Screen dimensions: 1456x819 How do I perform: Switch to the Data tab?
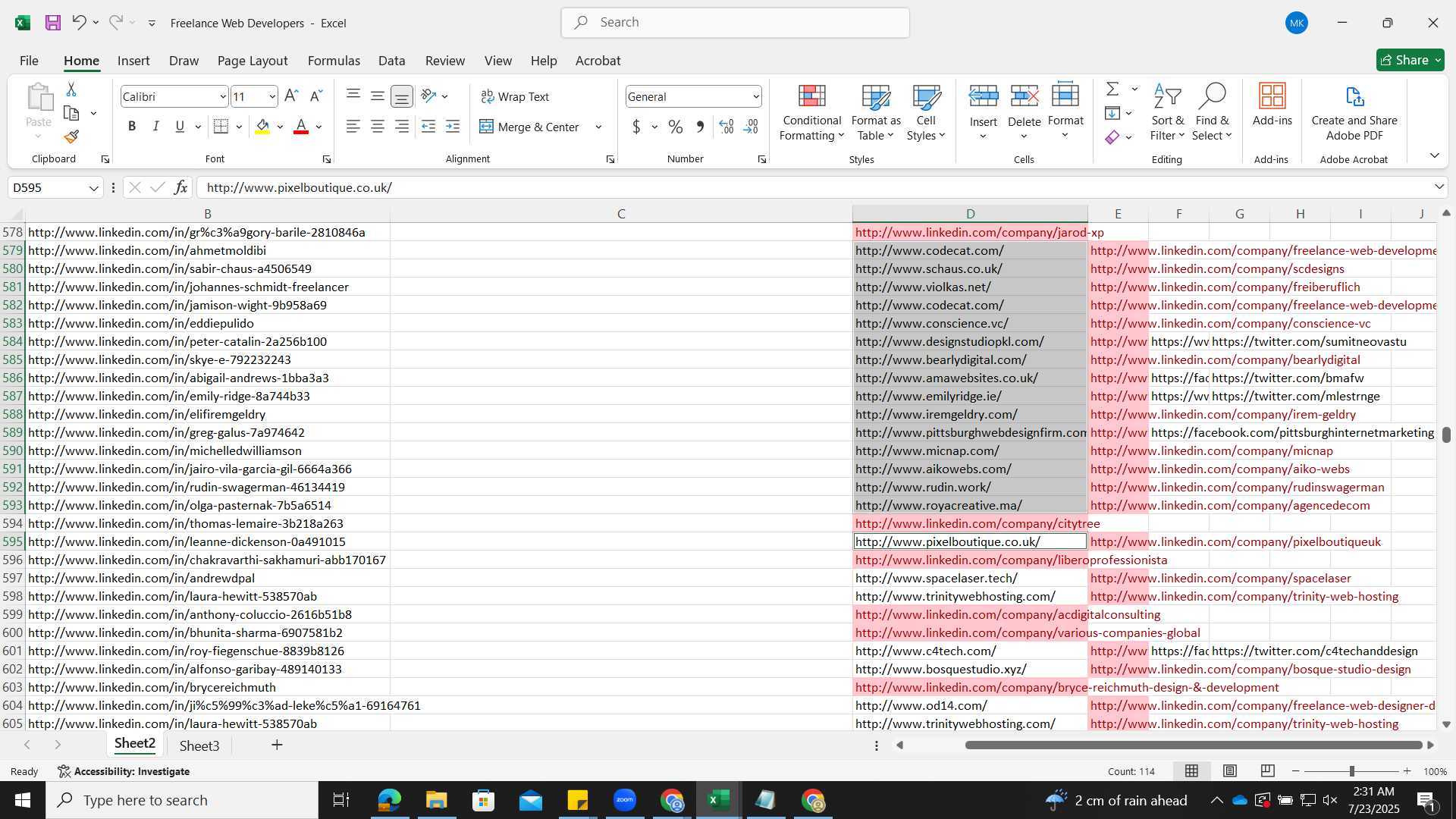[391, 61]
